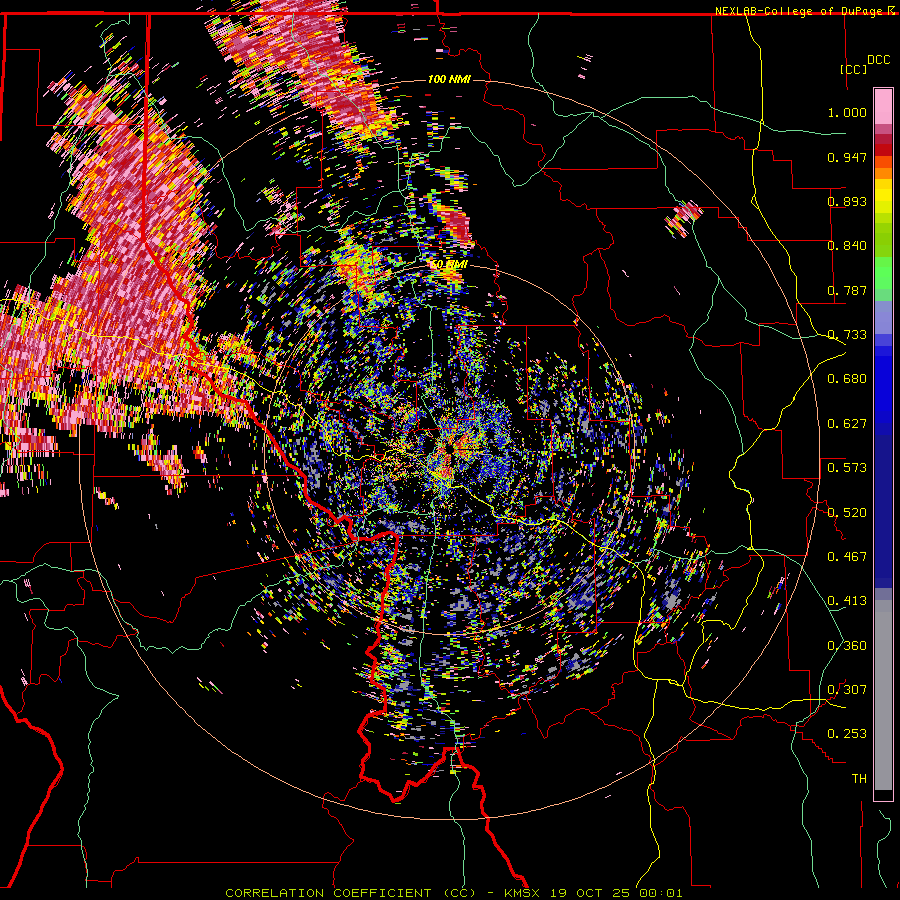Click the NEXLAB-College of DuPage header text

804,11
